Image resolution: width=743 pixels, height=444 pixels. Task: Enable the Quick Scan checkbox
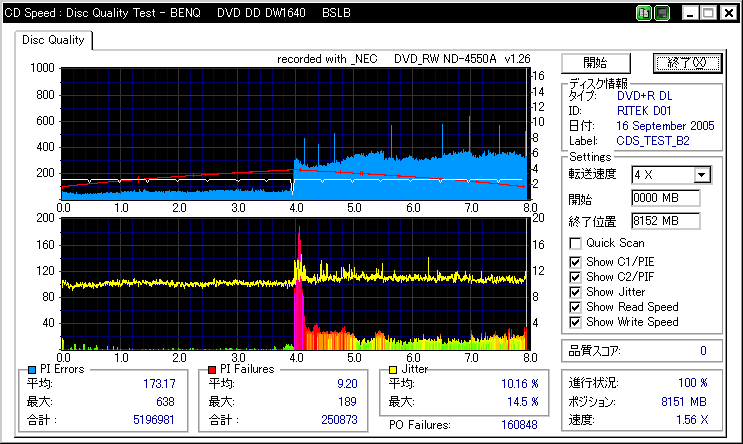(575, 244)
